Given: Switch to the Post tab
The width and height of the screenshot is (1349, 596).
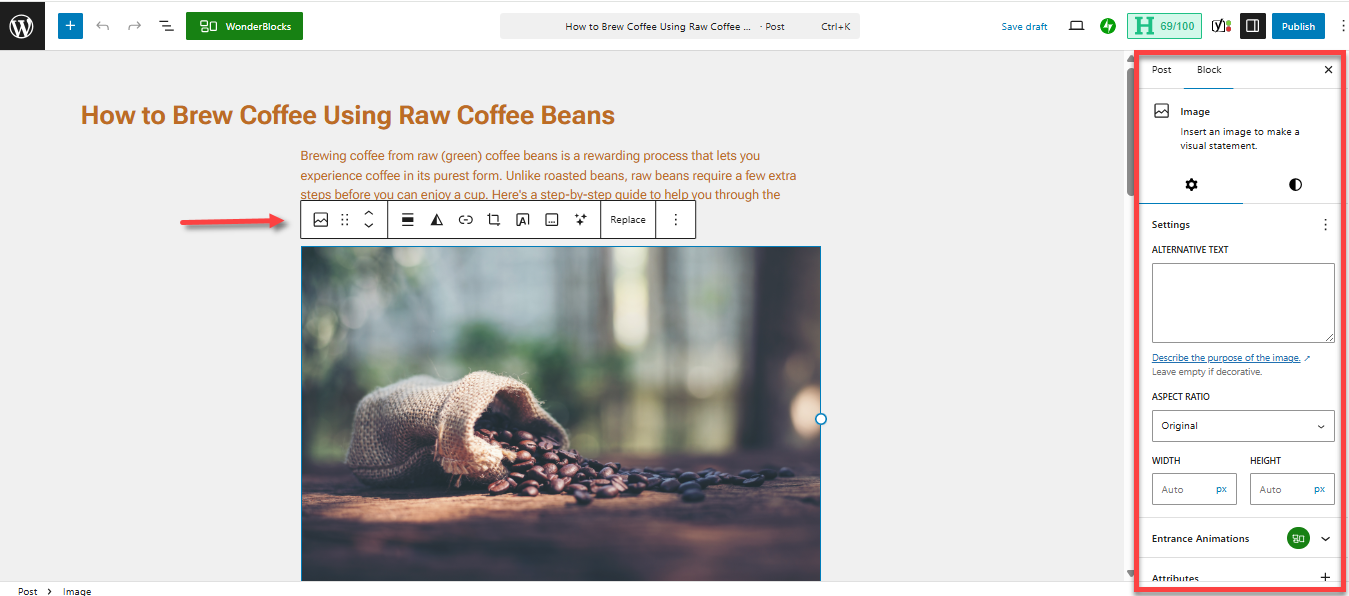Looking at the screenshot, I should [x=1161, y=70].
